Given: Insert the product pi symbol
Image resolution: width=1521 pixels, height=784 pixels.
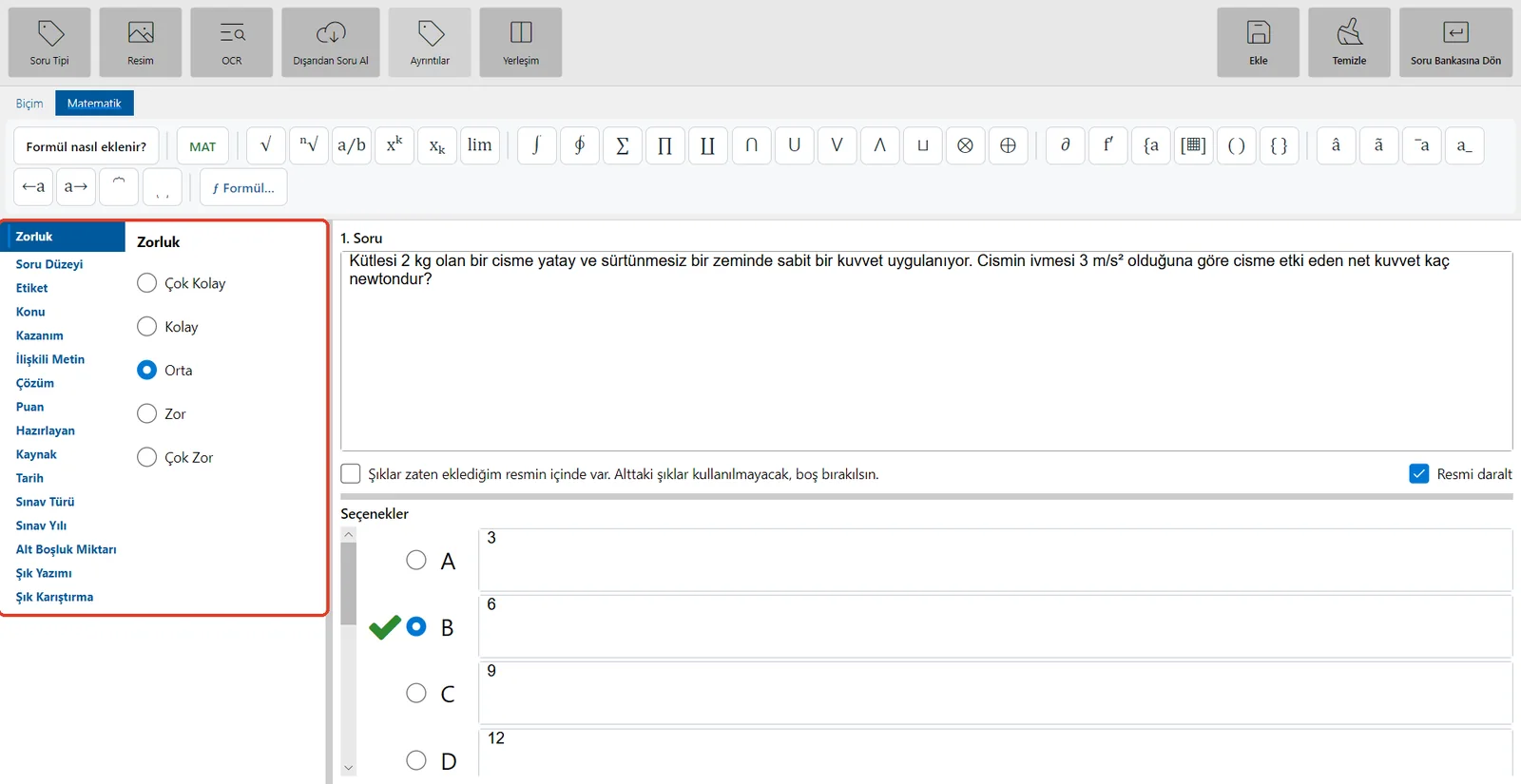Looking at the screenshot, I should (665, 145).
